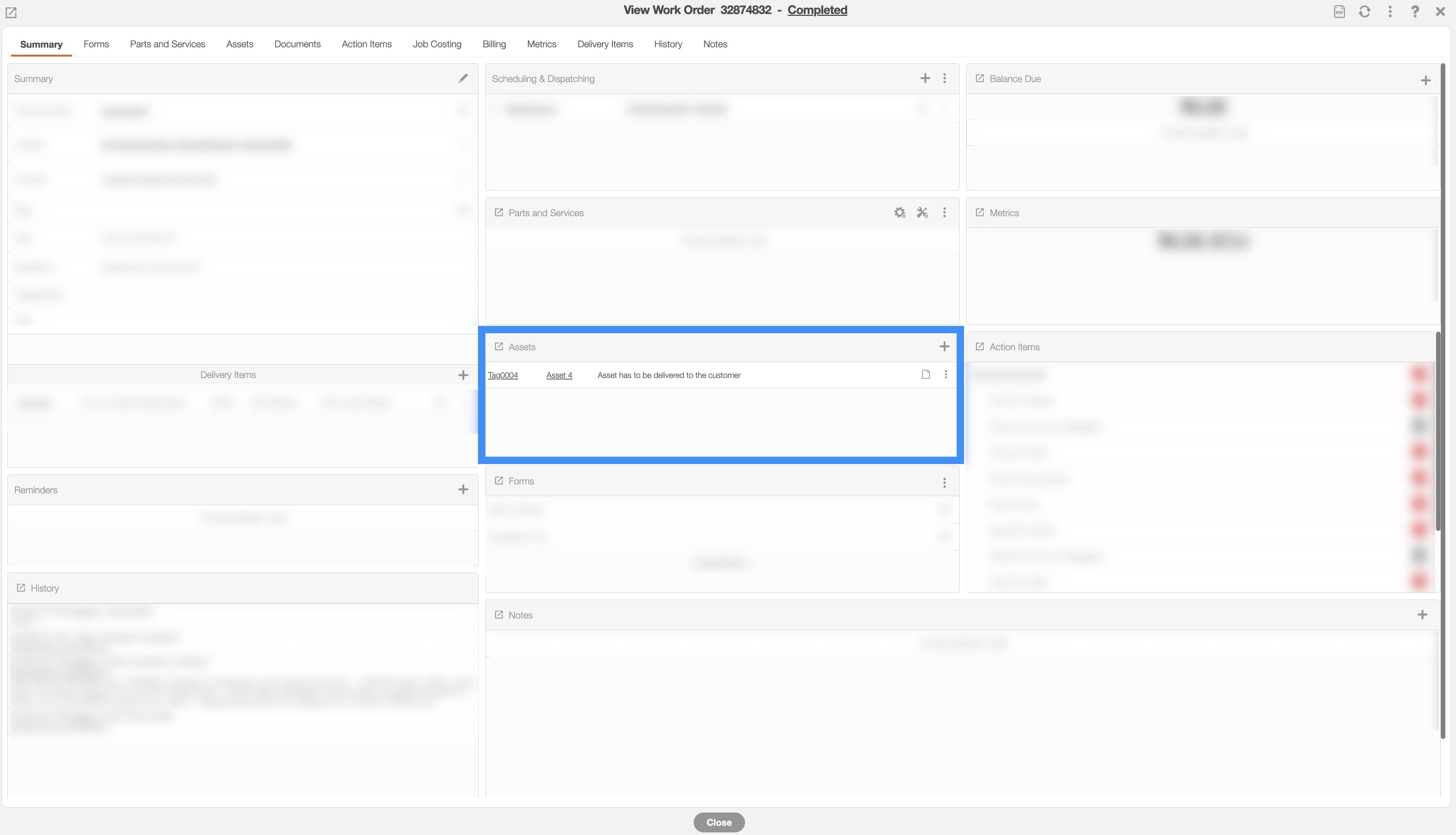Screen dimensions: 1456x835
Task: Add a new Reminder
Action: coord(463,489)
